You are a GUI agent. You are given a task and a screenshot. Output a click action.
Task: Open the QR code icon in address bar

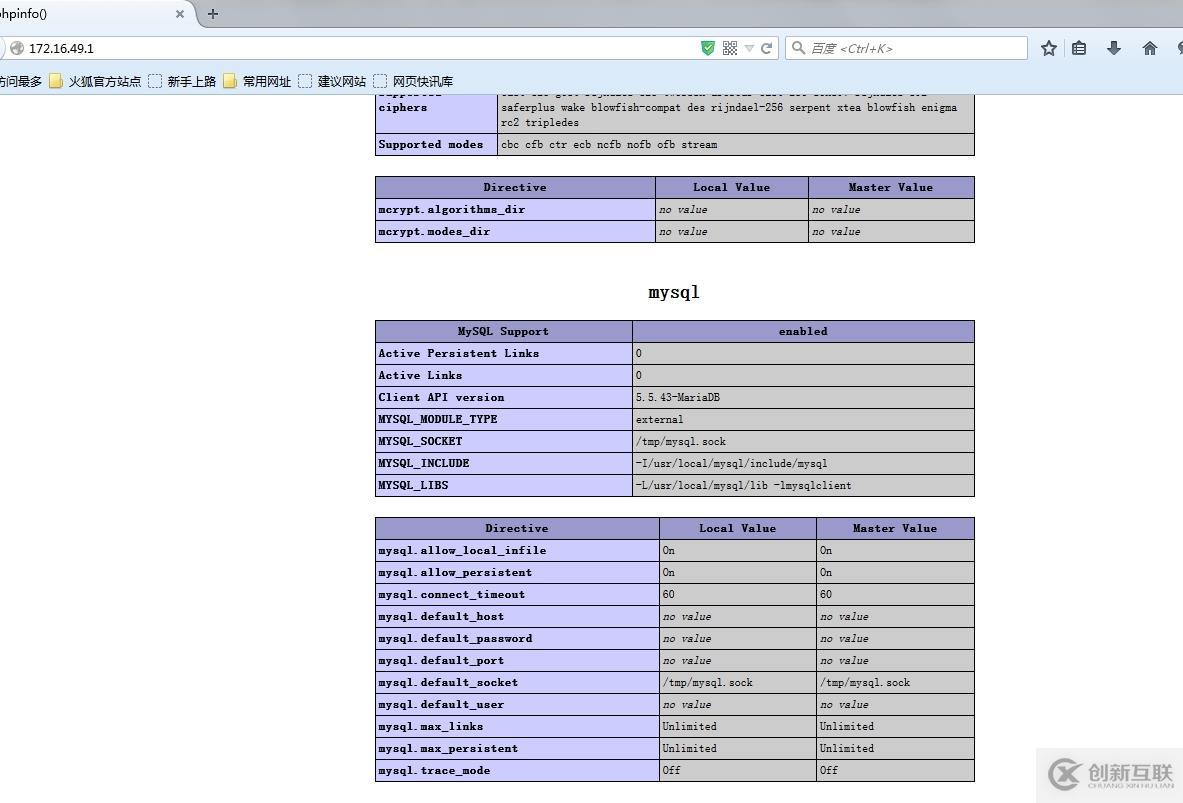[x=730, y=48]
